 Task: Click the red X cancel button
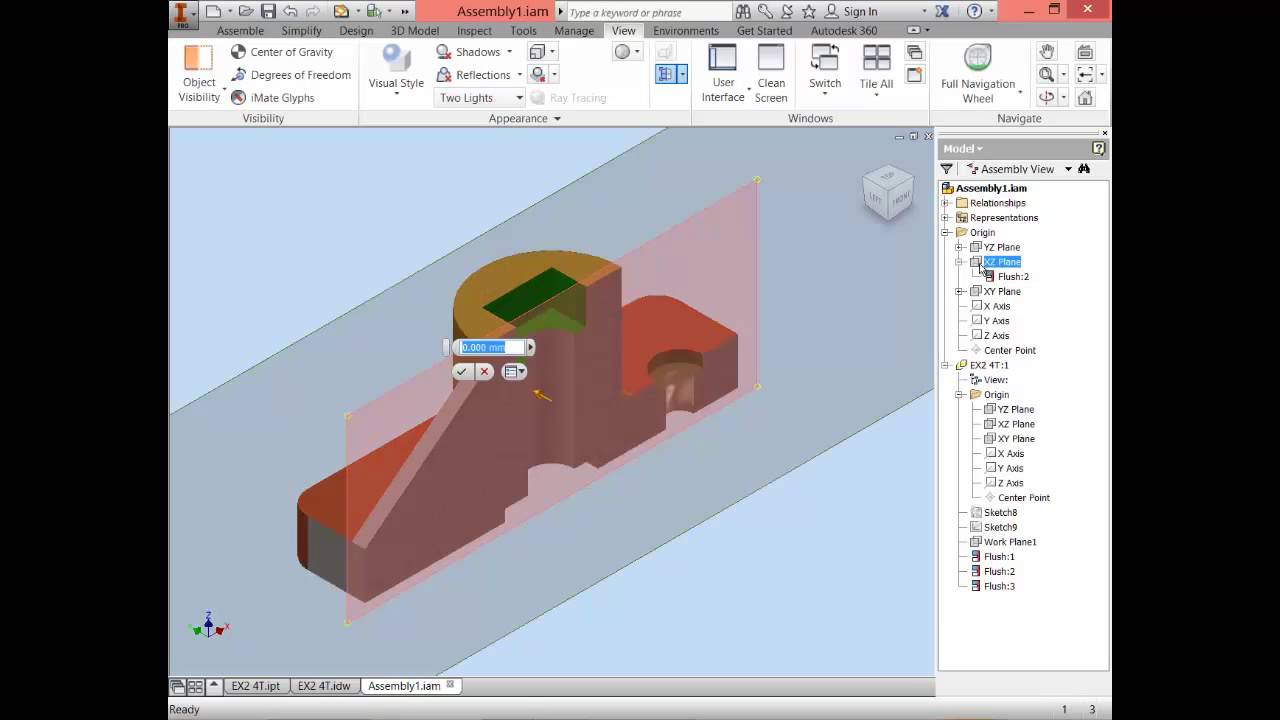(x=484, y=371)
